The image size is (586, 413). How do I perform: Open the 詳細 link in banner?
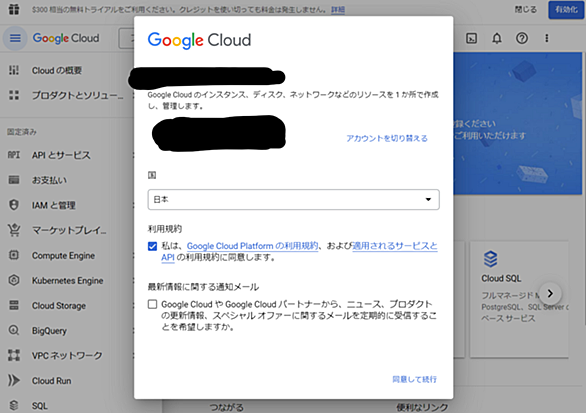pyautogui.click(x=338, y=10)
